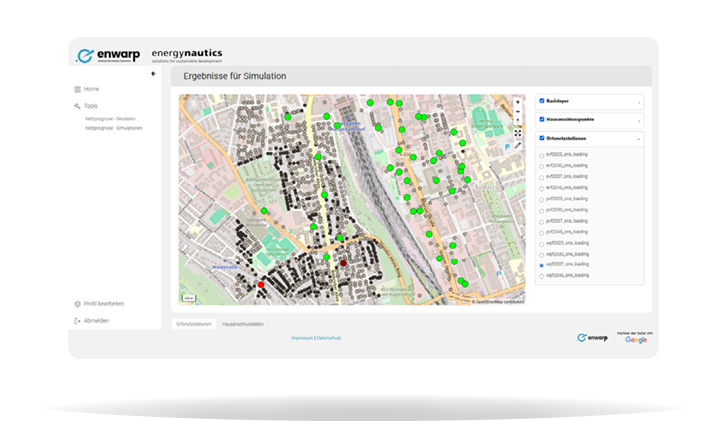727x421 pixels.
Task: Click the footer enwarp logo
Action: 592,338
